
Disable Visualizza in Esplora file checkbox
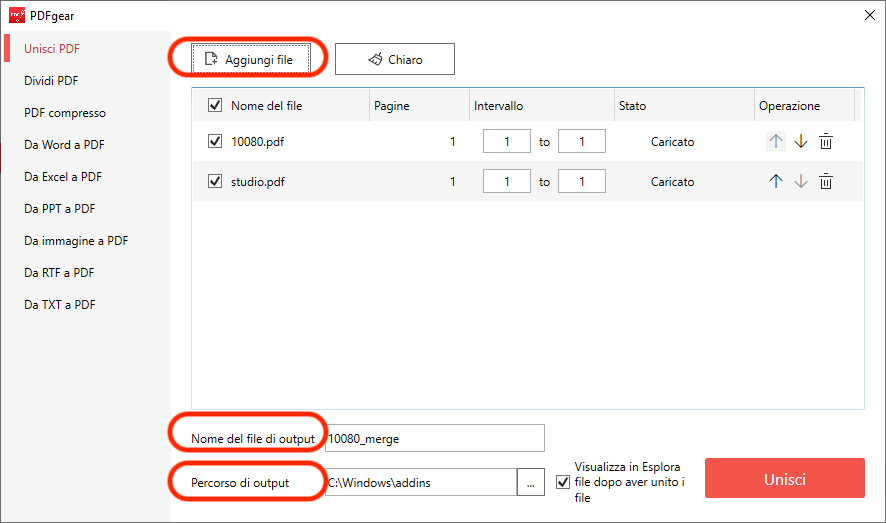coord(562,482)
